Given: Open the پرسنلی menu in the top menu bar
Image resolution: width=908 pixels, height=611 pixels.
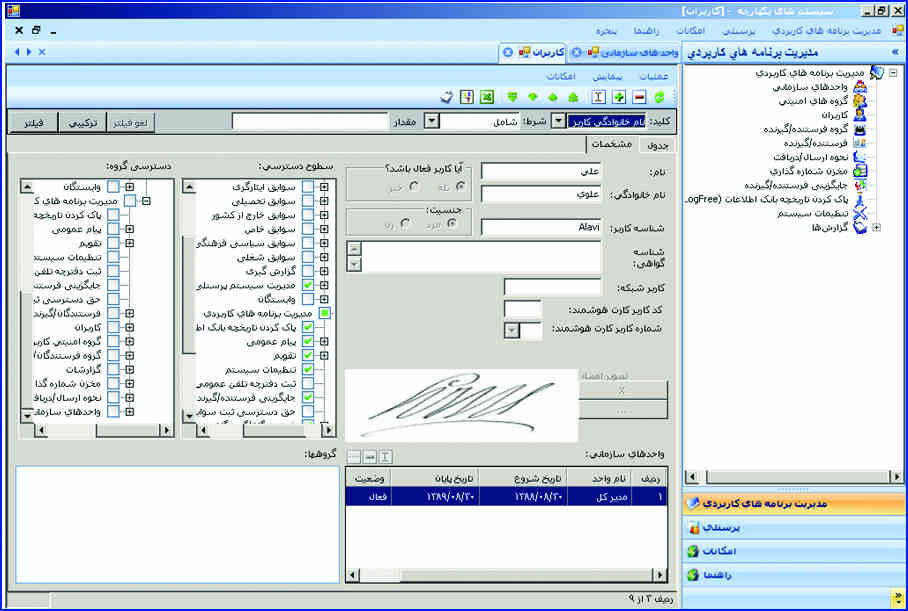Looking at the screenshot, I should (x=739, y=31).
